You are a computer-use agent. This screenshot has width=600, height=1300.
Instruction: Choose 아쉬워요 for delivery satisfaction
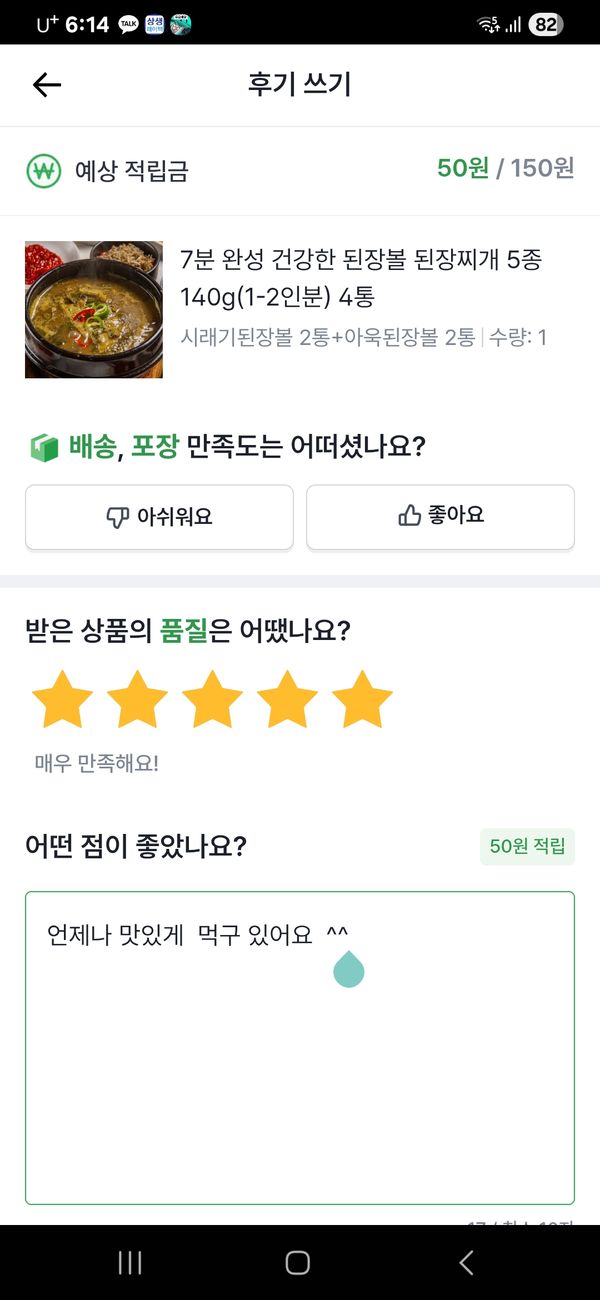coord(159,517)
